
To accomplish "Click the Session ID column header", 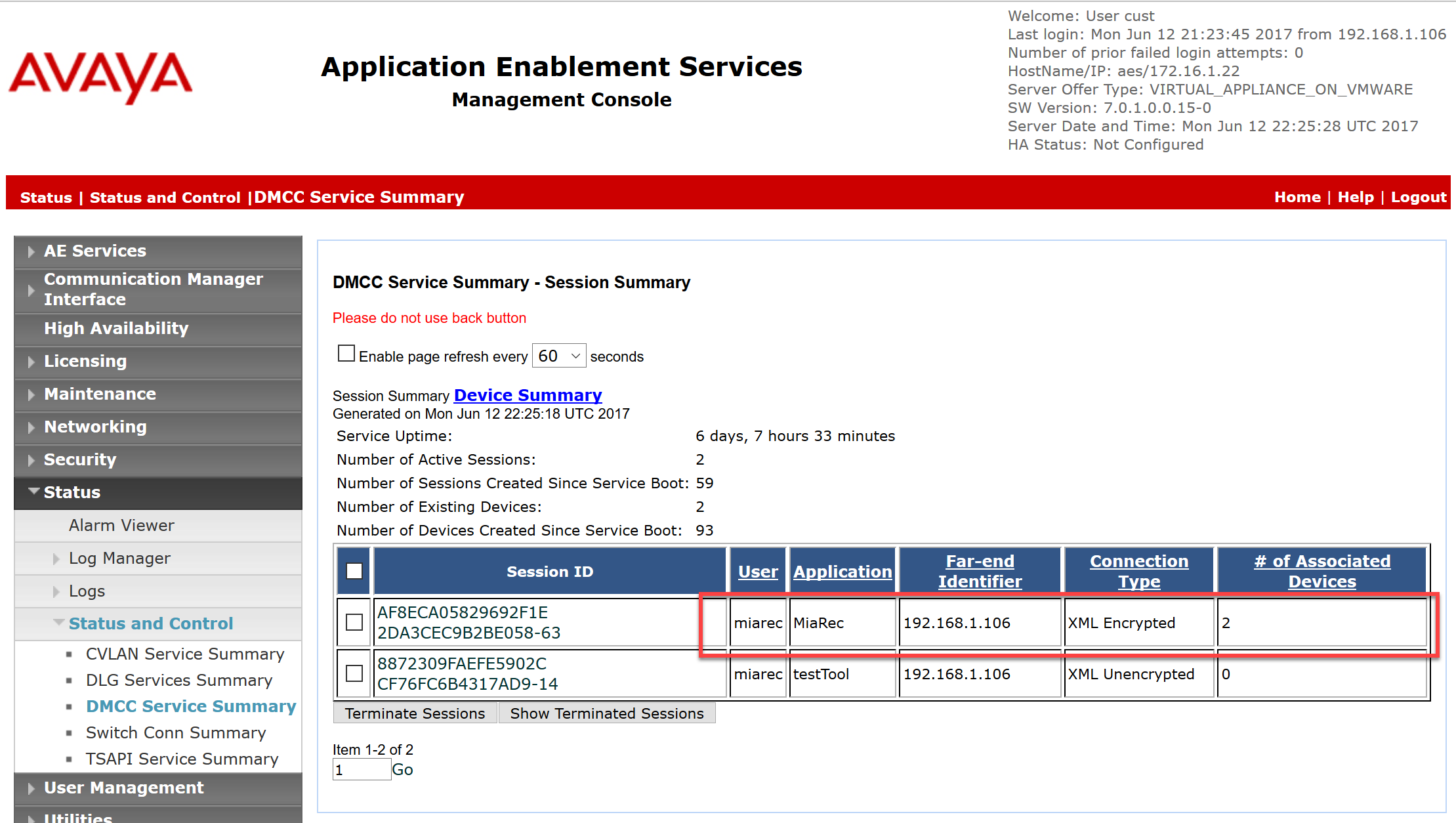I will (x=550, y=572).
